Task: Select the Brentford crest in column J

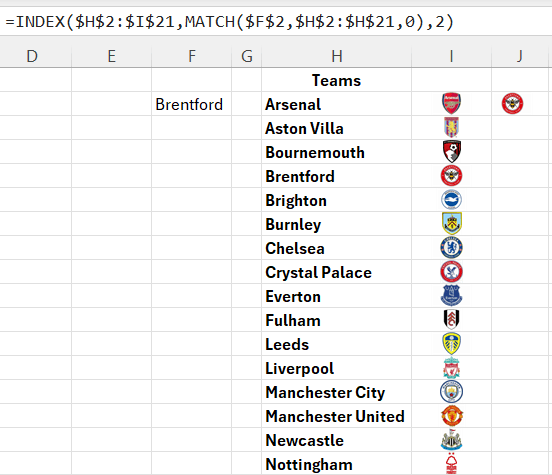Action: [x=512, y=104]
